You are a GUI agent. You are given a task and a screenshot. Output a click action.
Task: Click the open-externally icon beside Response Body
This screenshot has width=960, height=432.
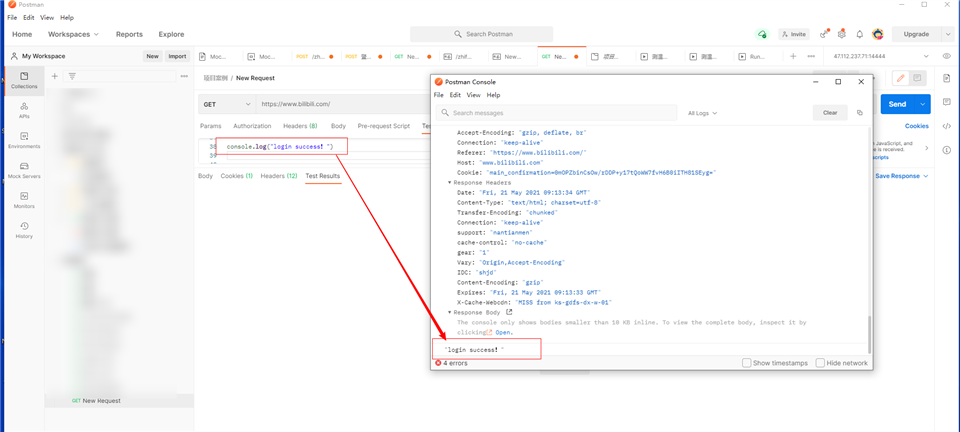coord(509,312)
